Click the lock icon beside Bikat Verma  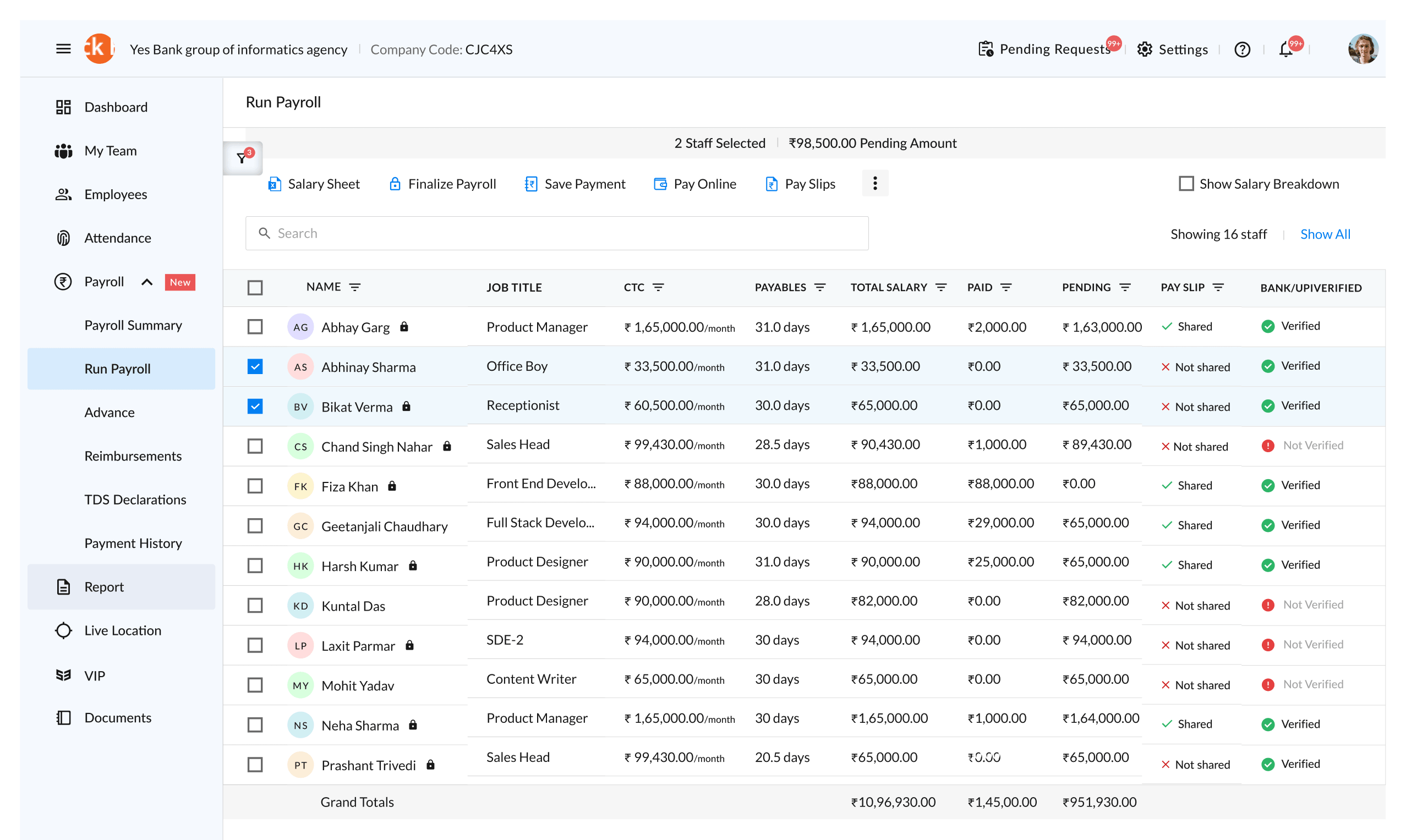click(x=406, y=407)
